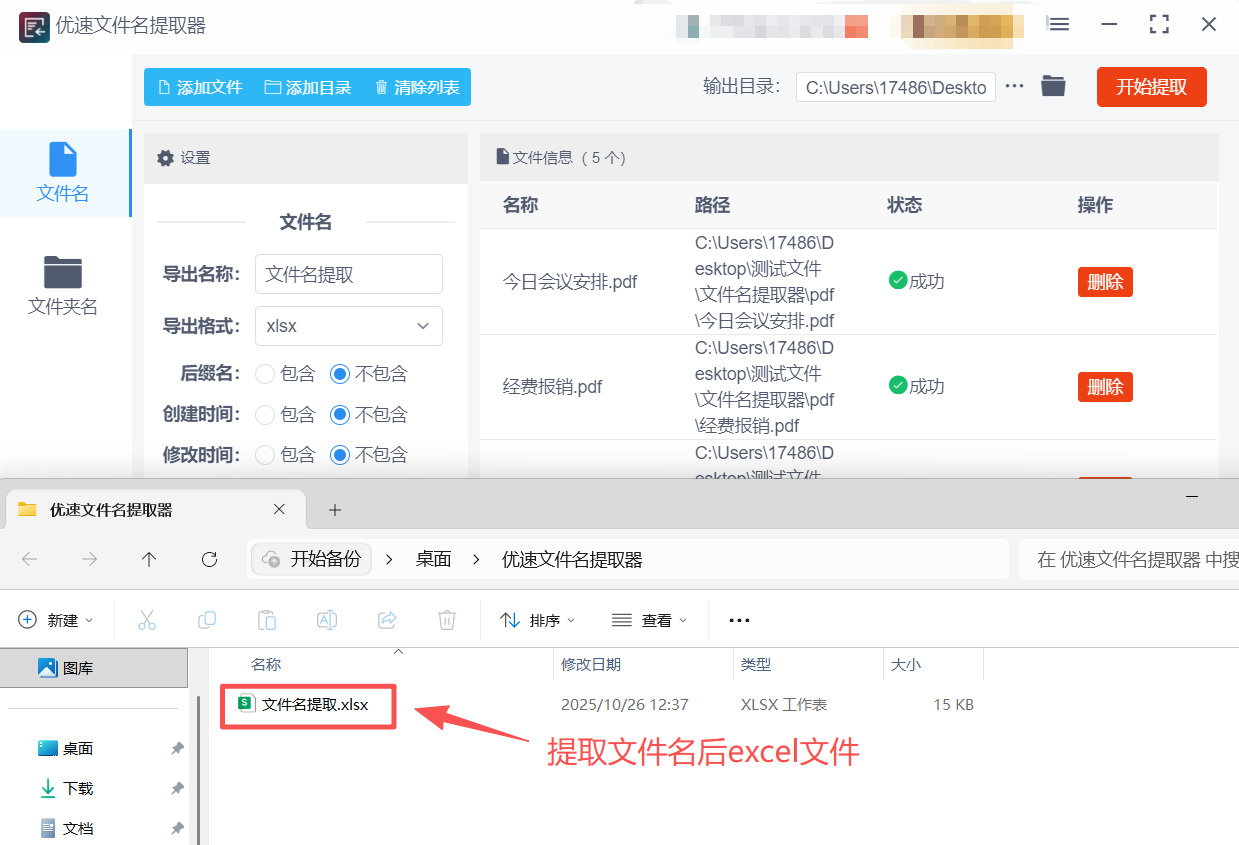Viewport: 1239px width, 845px height.
Task: Open the app hamburger menu icon
Action: [x=1059, y=24]
